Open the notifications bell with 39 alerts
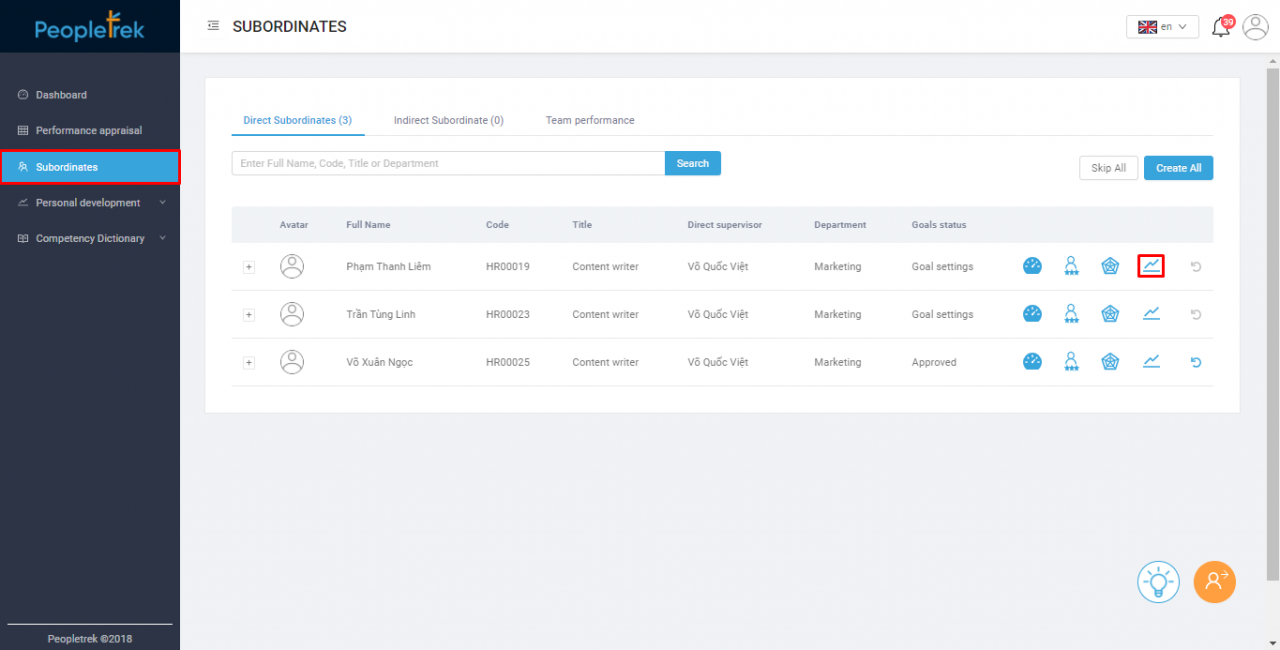 1220,26
